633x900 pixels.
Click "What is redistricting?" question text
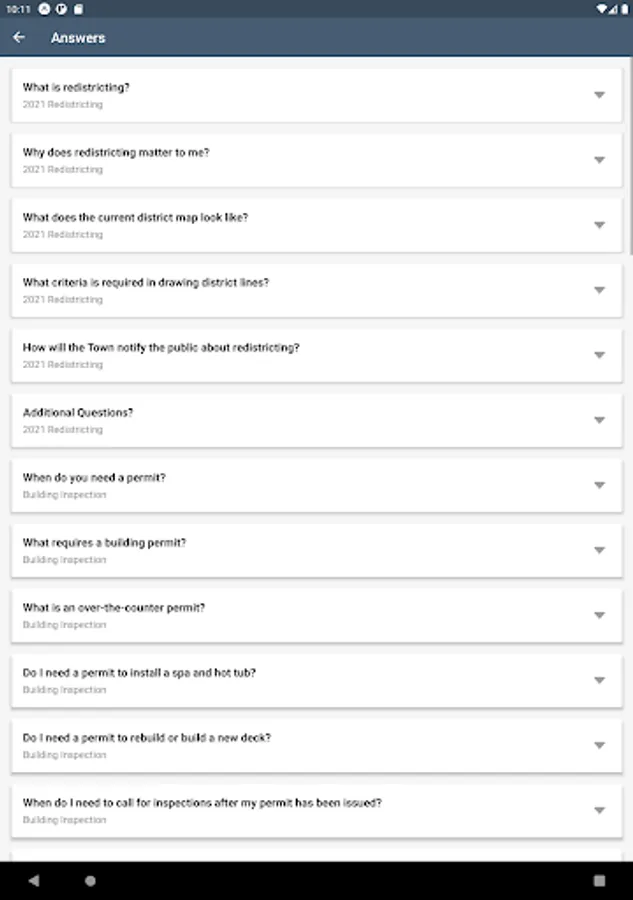click(x=76, y=88)
